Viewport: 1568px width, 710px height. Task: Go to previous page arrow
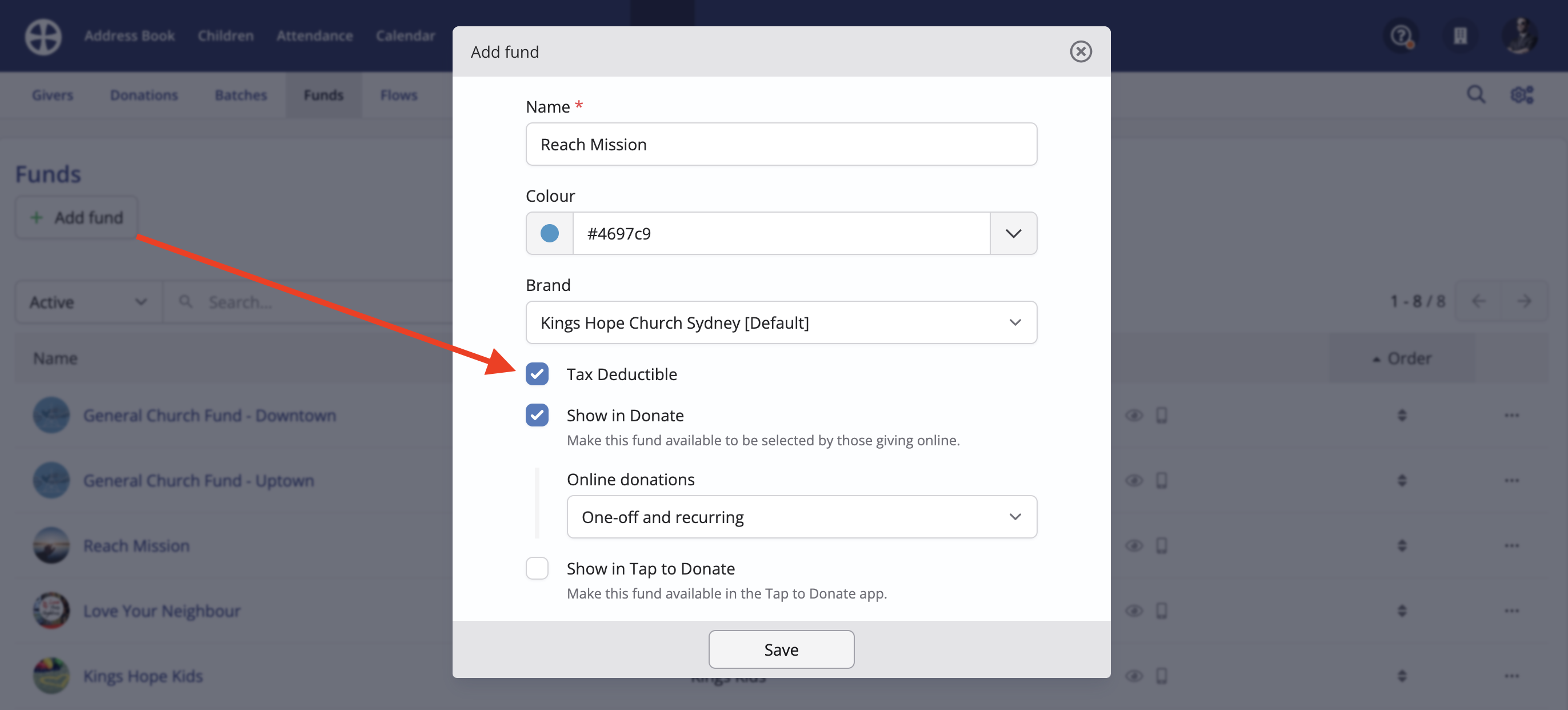[x=1478, y=301]
